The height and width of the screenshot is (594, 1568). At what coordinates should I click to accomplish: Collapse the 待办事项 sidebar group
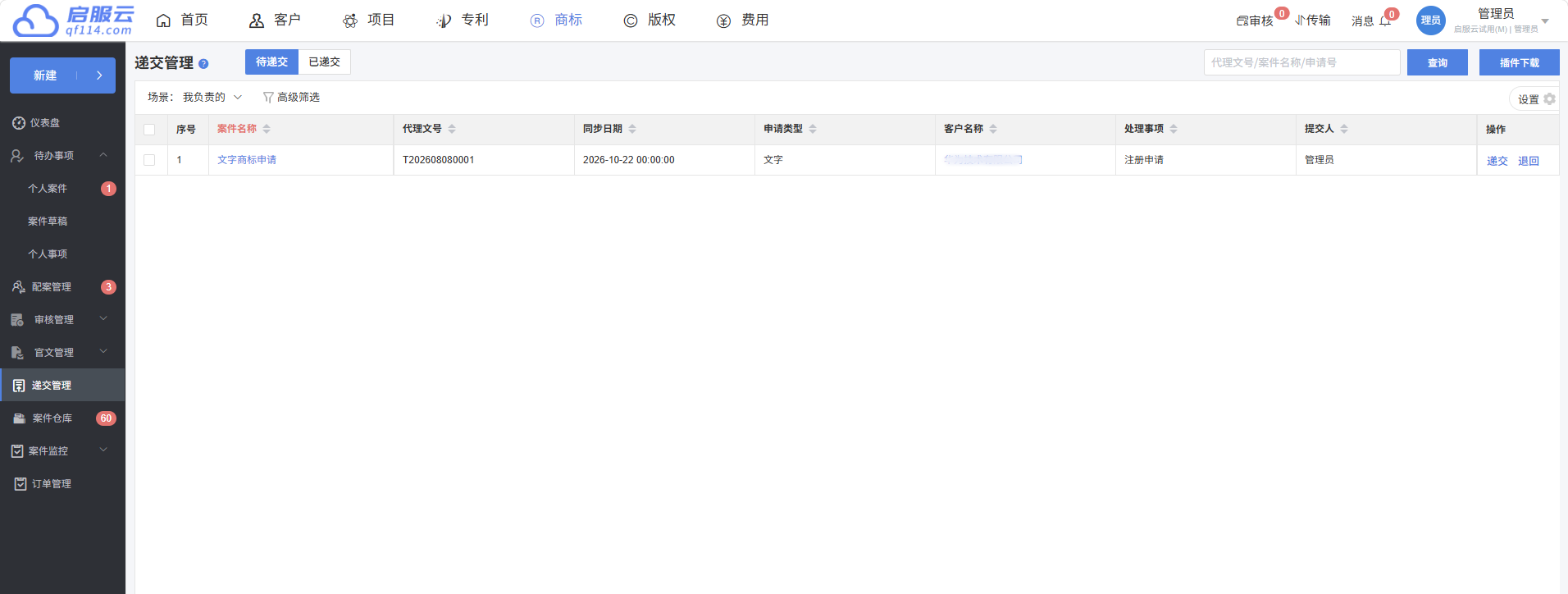click(103, 155)
